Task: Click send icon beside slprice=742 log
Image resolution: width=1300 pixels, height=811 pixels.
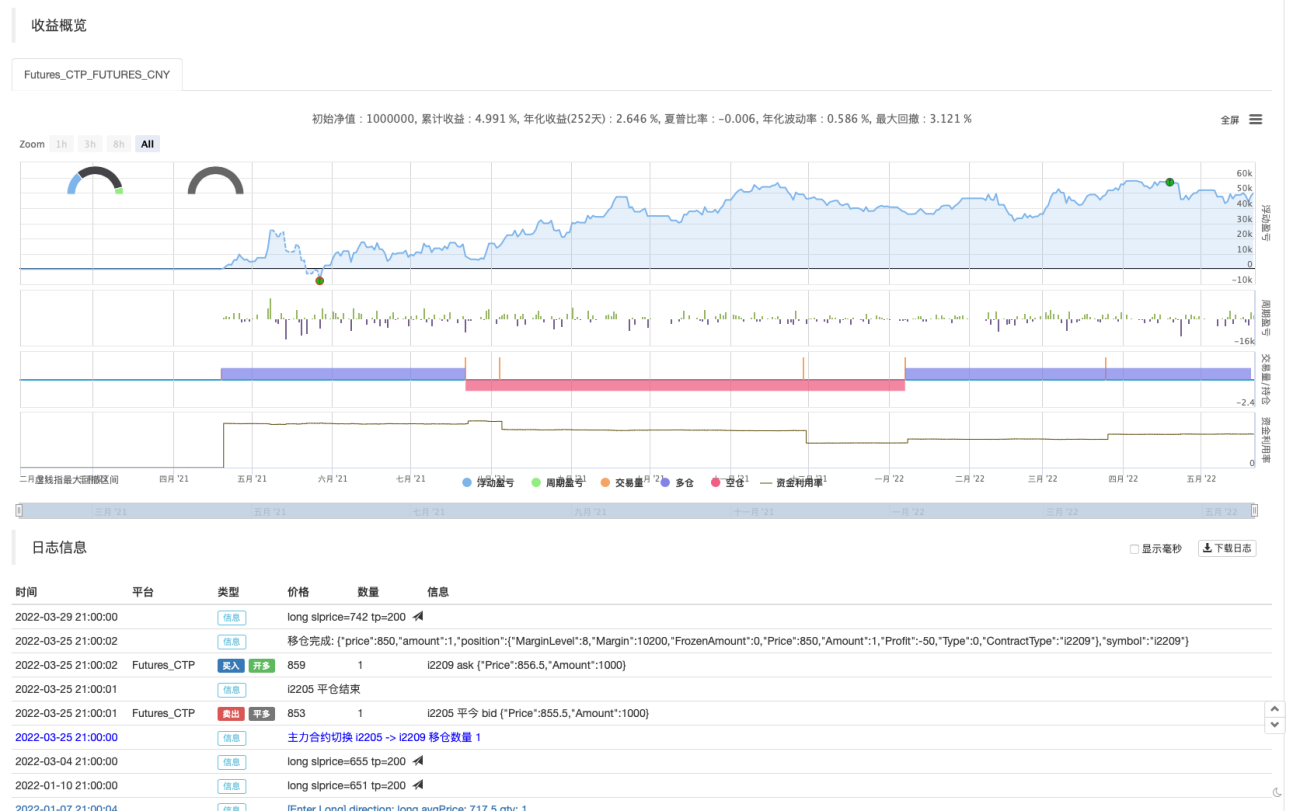Action: click(x=418, y=617)
